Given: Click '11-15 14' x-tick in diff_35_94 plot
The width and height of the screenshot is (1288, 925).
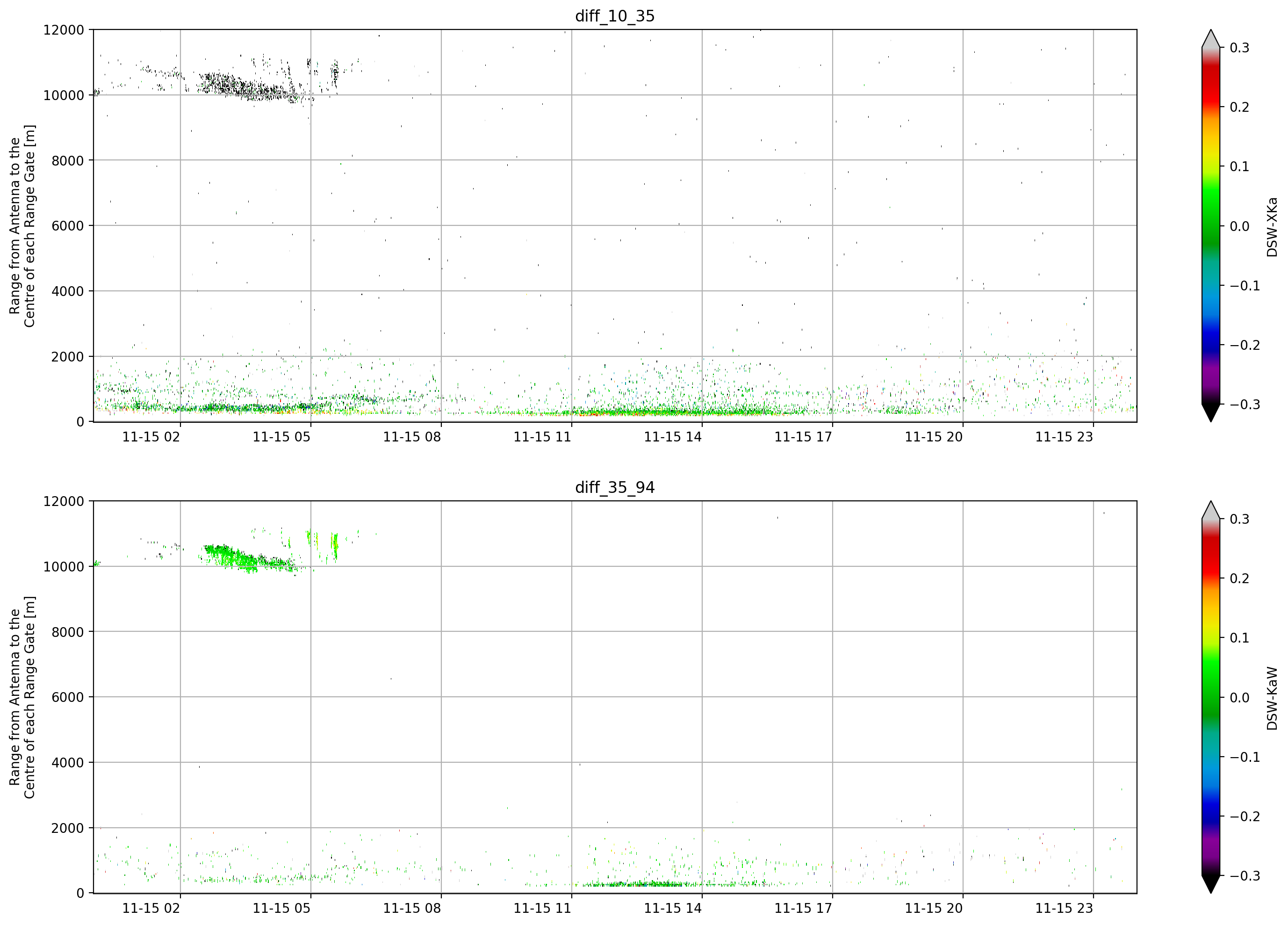Looking at the screenshot, I should tap(673, 909).
